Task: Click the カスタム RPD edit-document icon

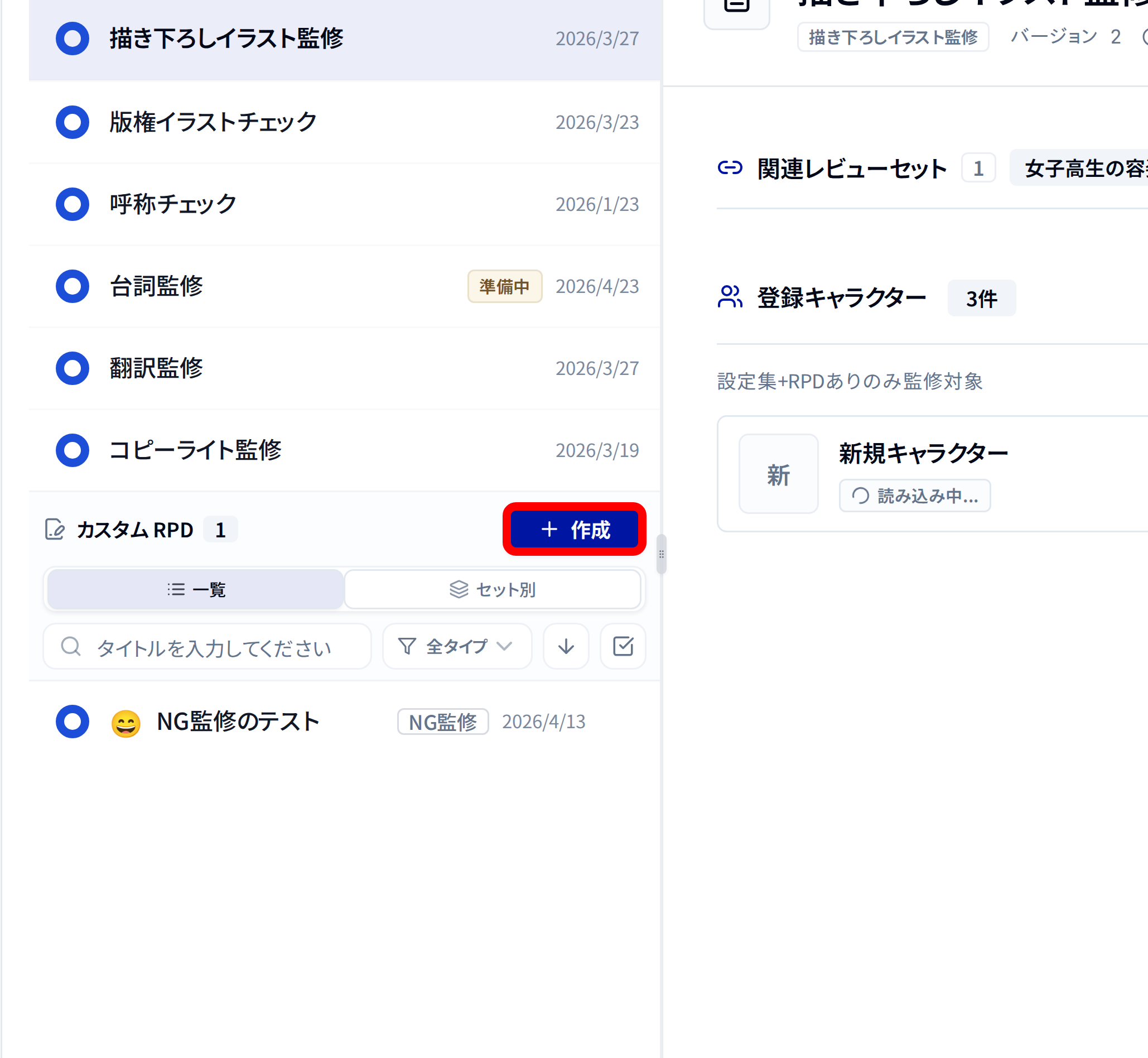Action: 54,530
